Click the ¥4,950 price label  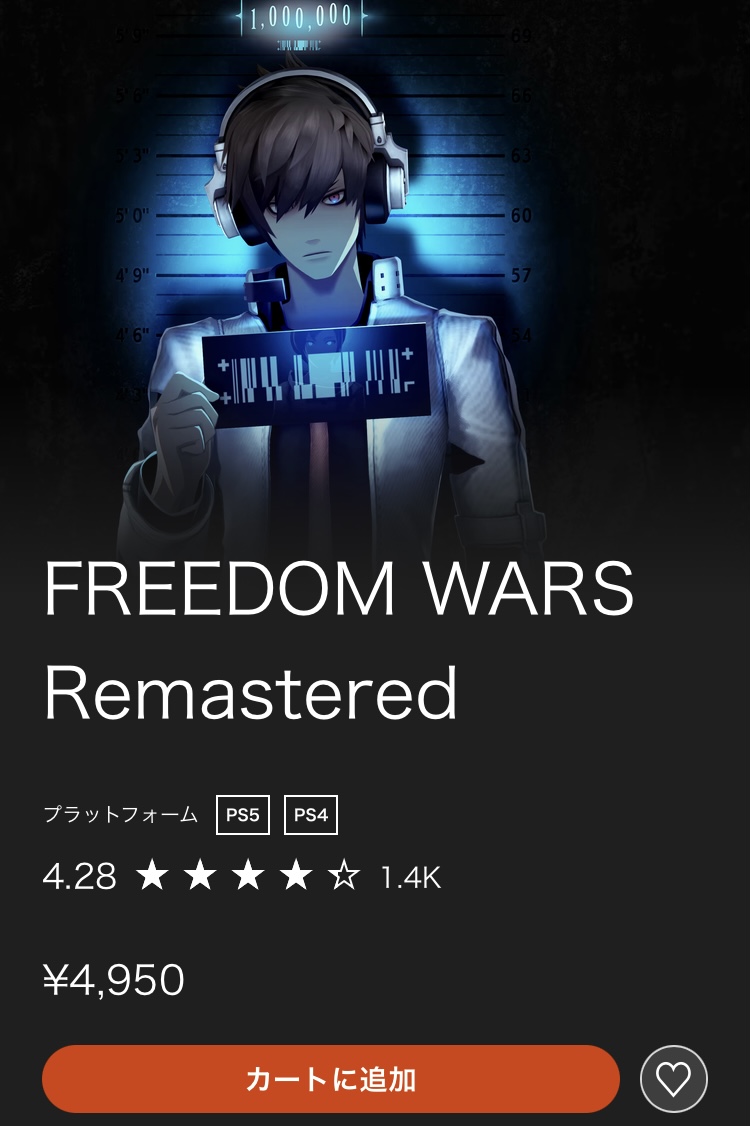point(114,980)
